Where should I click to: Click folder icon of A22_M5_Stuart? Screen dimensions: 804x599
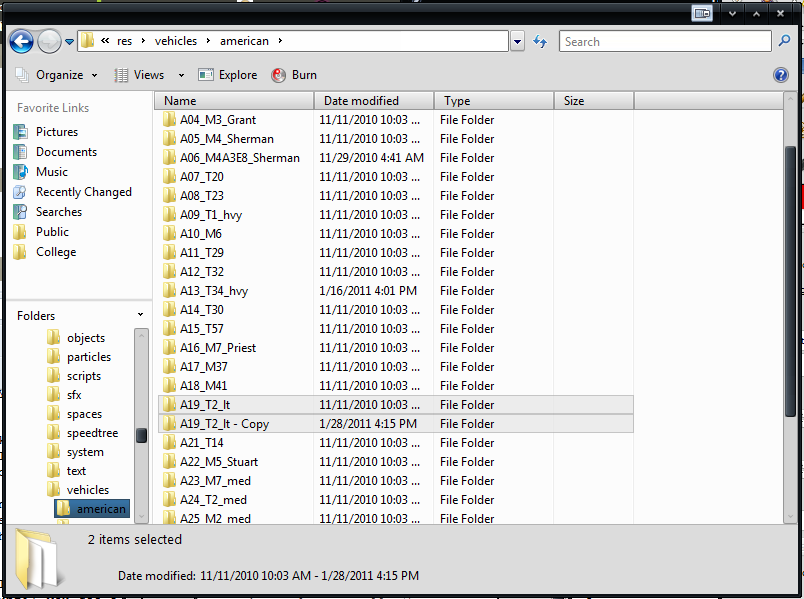point(169,461)
